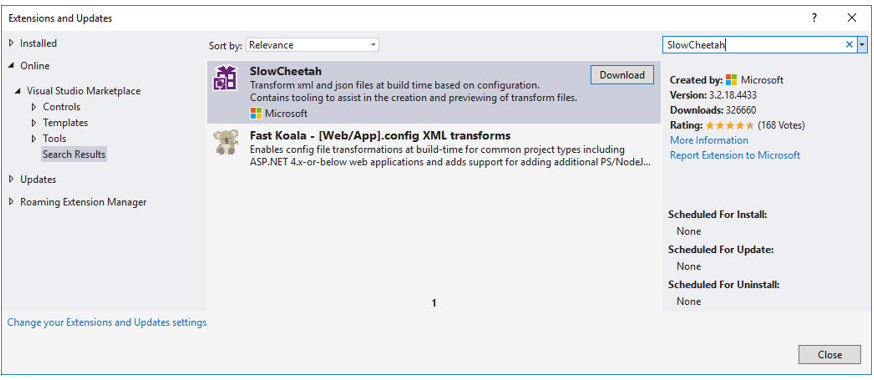Open the help question mark button
The image size is (874, 380).
(814, 18)
